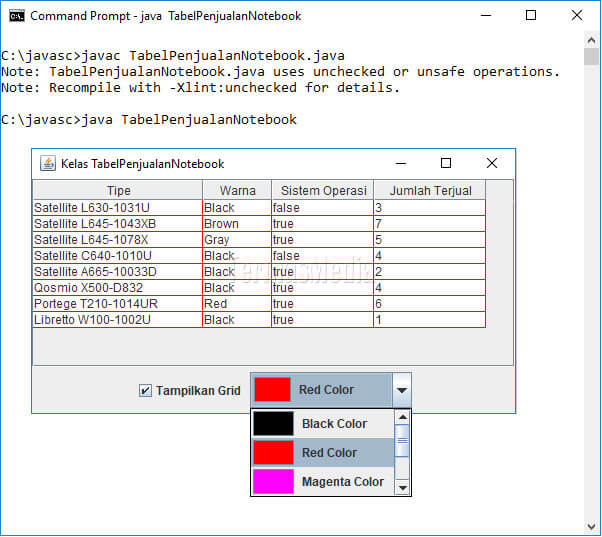Click Black in the Satellite L630-1031U row

click(x=237, y=208)
